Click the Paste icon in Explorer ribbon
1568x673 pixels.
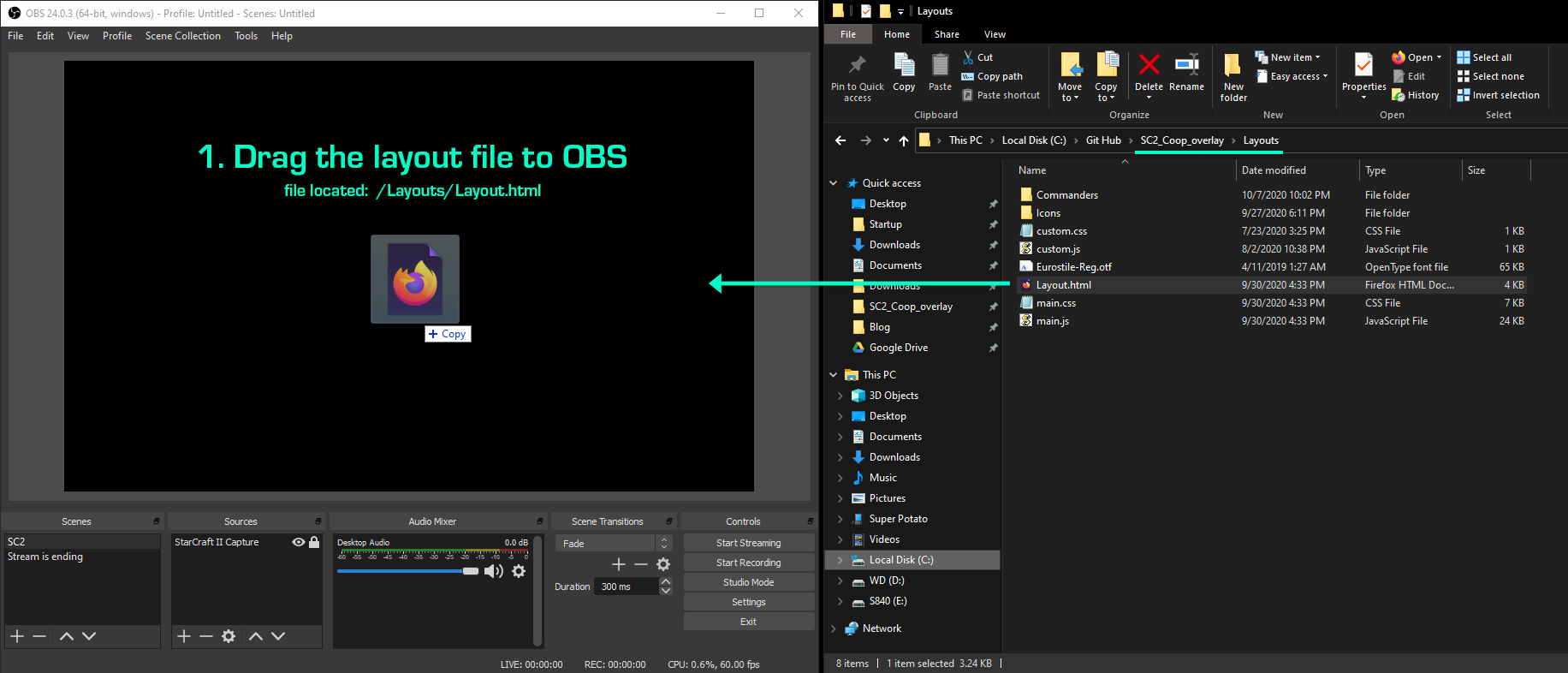pyautogui.click(x=940, y=73)
